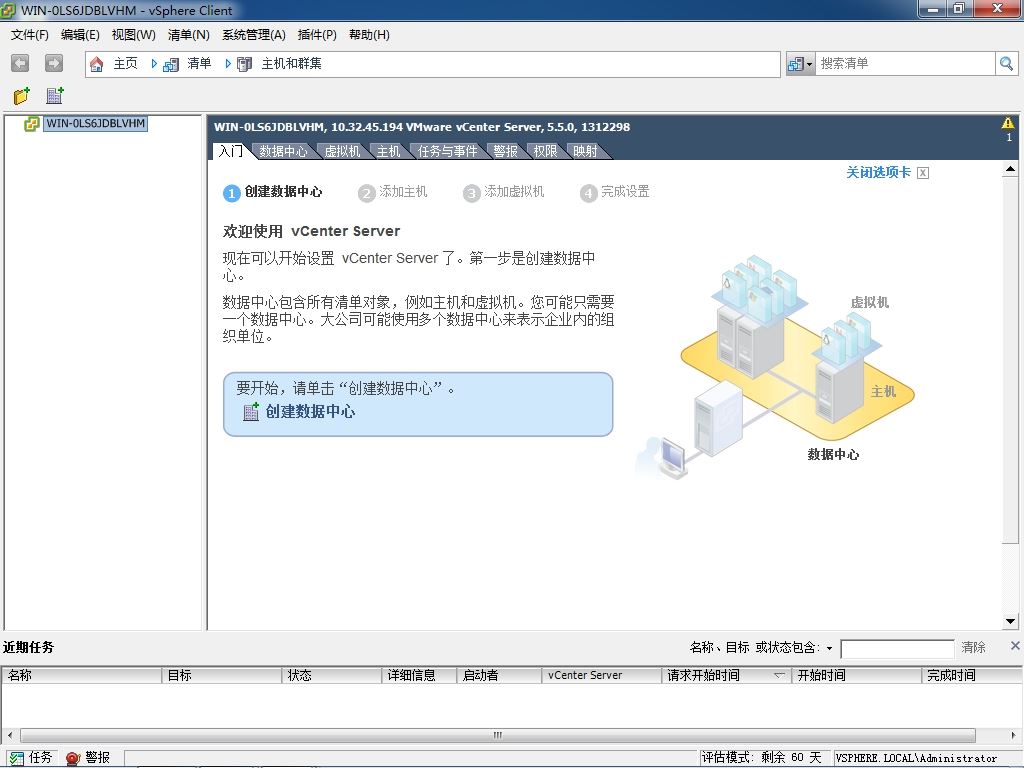This screenshot has width=1024, height=768.
Task: Switch to the 权限 tab
Action: pos(545,152)
